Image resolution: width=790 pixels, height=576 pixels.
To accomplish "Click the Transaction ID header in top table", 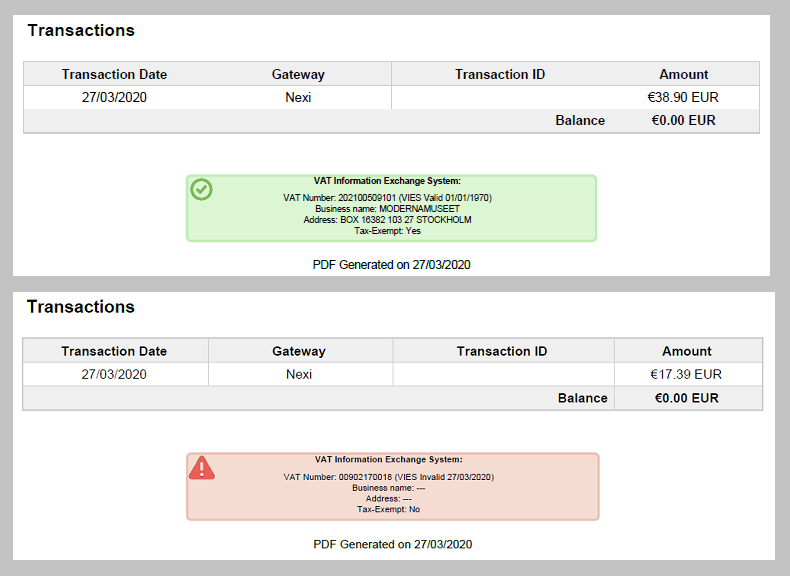I will coord(500,75).
